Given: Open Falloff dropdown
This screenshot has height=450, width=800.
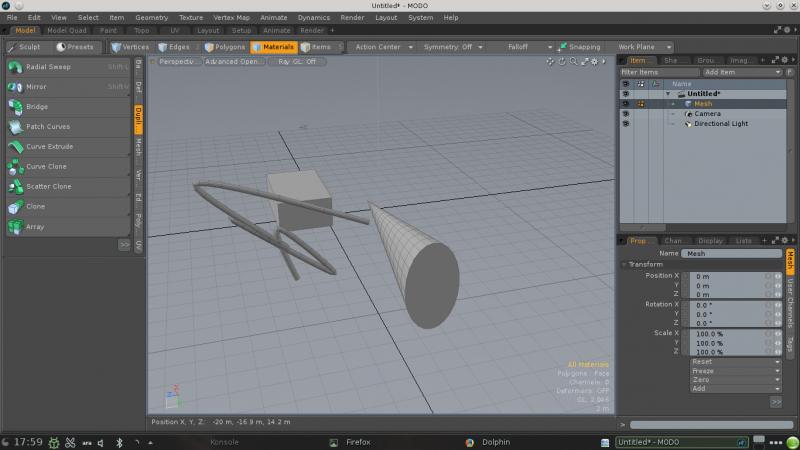Looking at the screenshot, I should [522, 47].
